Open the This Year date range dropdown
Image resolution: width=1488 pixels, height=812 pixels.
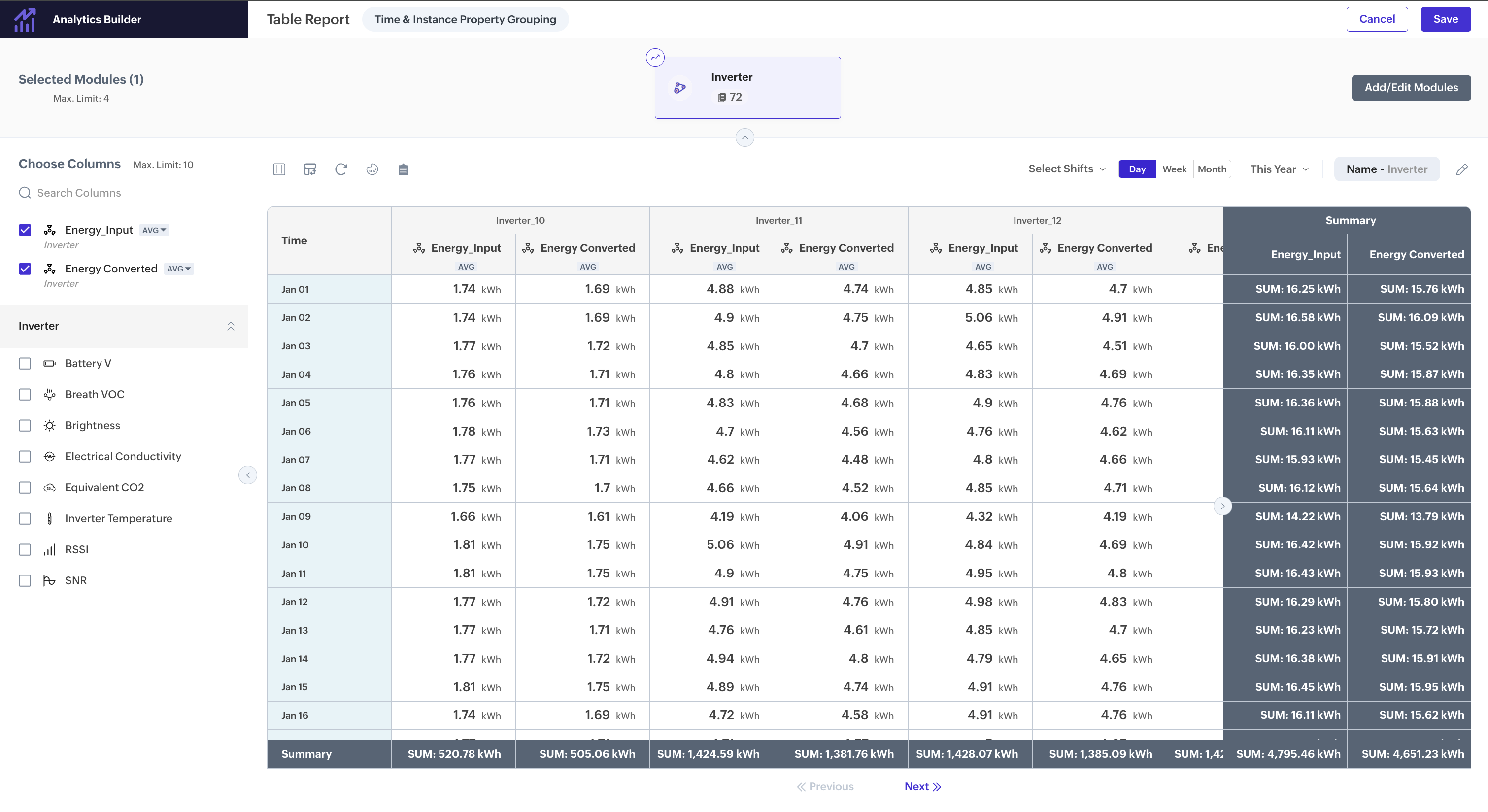[1279, 169]
